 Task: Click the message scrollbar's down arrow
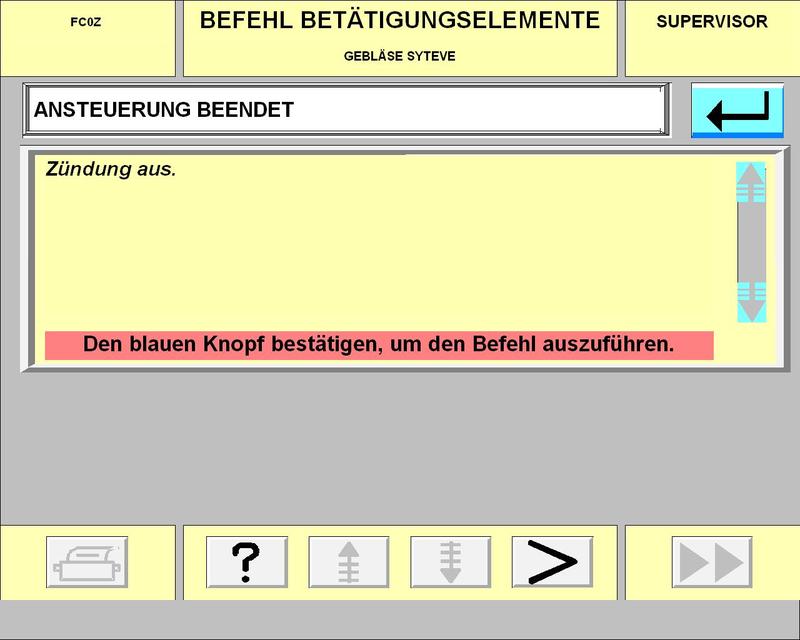[750, 302]
